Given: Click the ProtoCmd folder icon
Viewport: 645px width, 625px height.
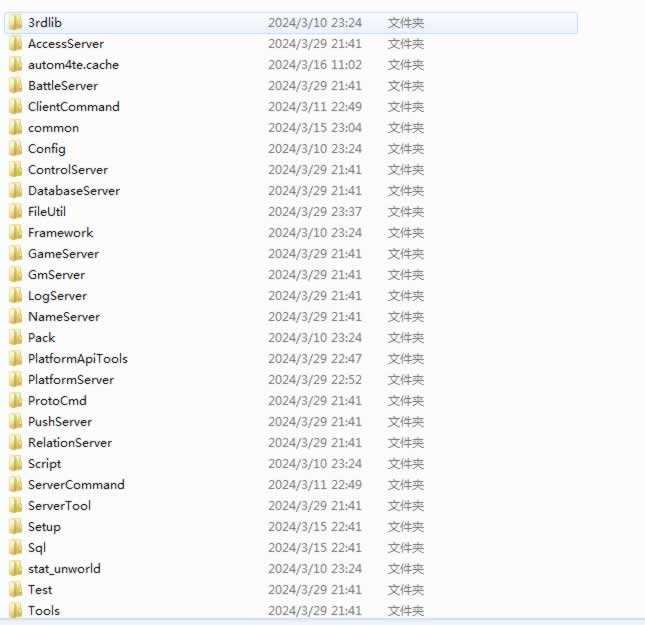Looking at the screenshot, I should coord(15,400).
